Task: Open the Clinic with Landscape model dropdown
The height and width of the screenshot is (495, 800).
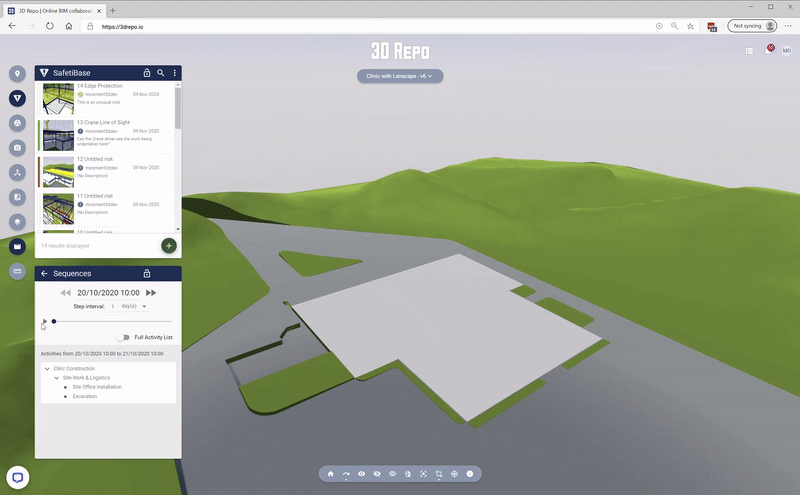Action: pos(400,76)
